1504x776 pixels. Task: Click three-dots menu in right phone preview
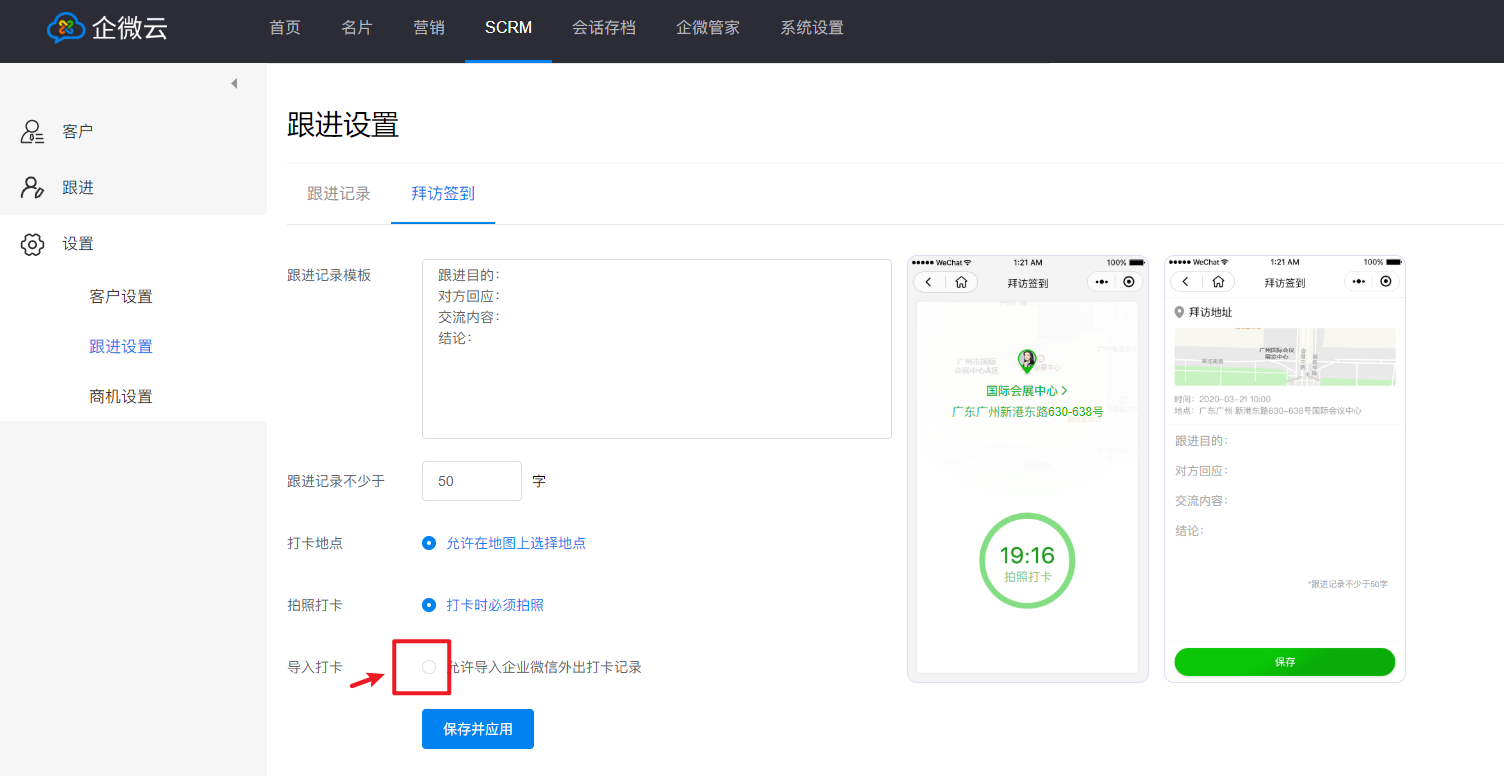pyautogui.click(x=1358, y=282)
